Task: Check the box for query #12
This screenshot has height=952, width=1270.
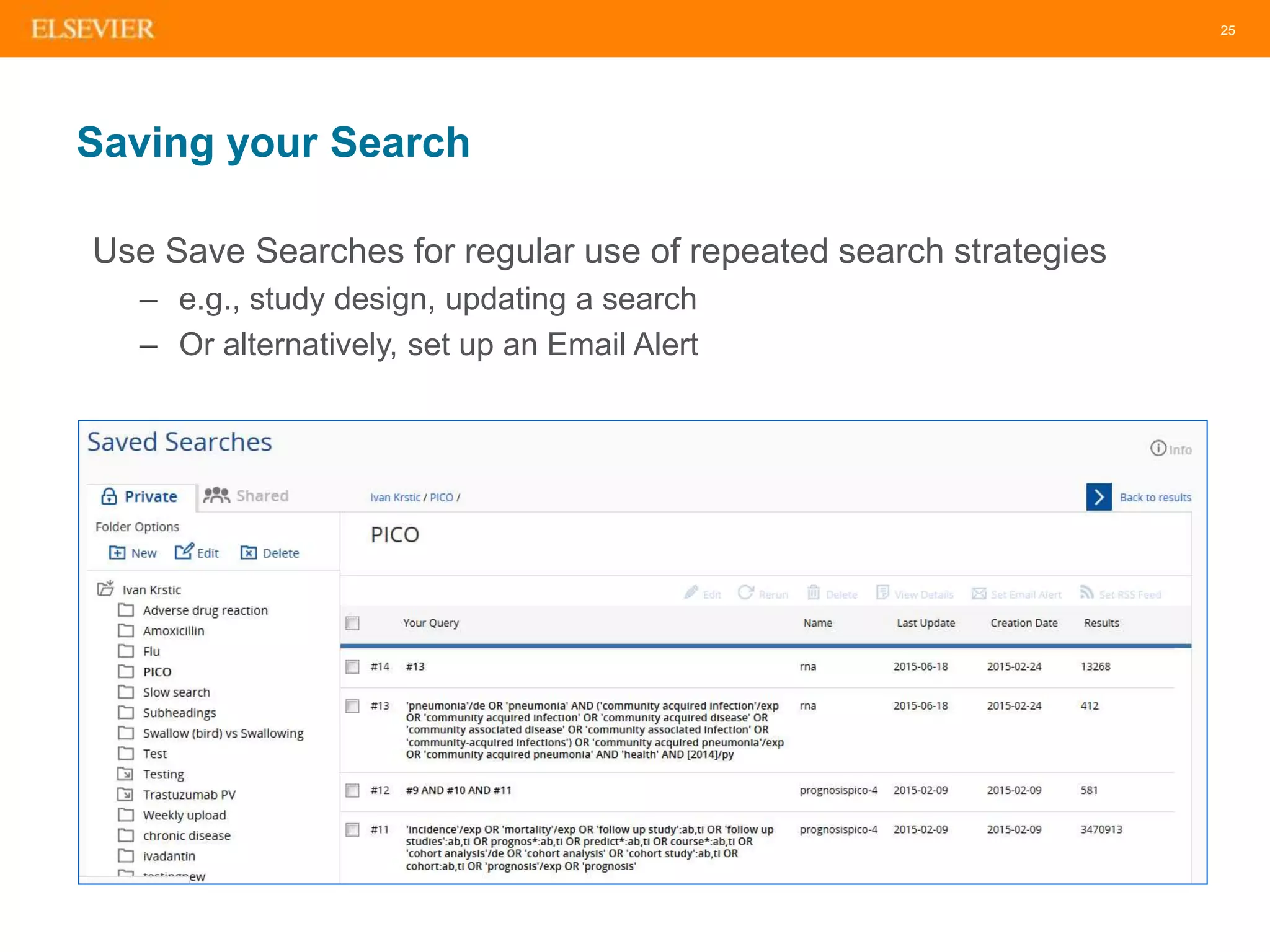Action: pos(353,790)
